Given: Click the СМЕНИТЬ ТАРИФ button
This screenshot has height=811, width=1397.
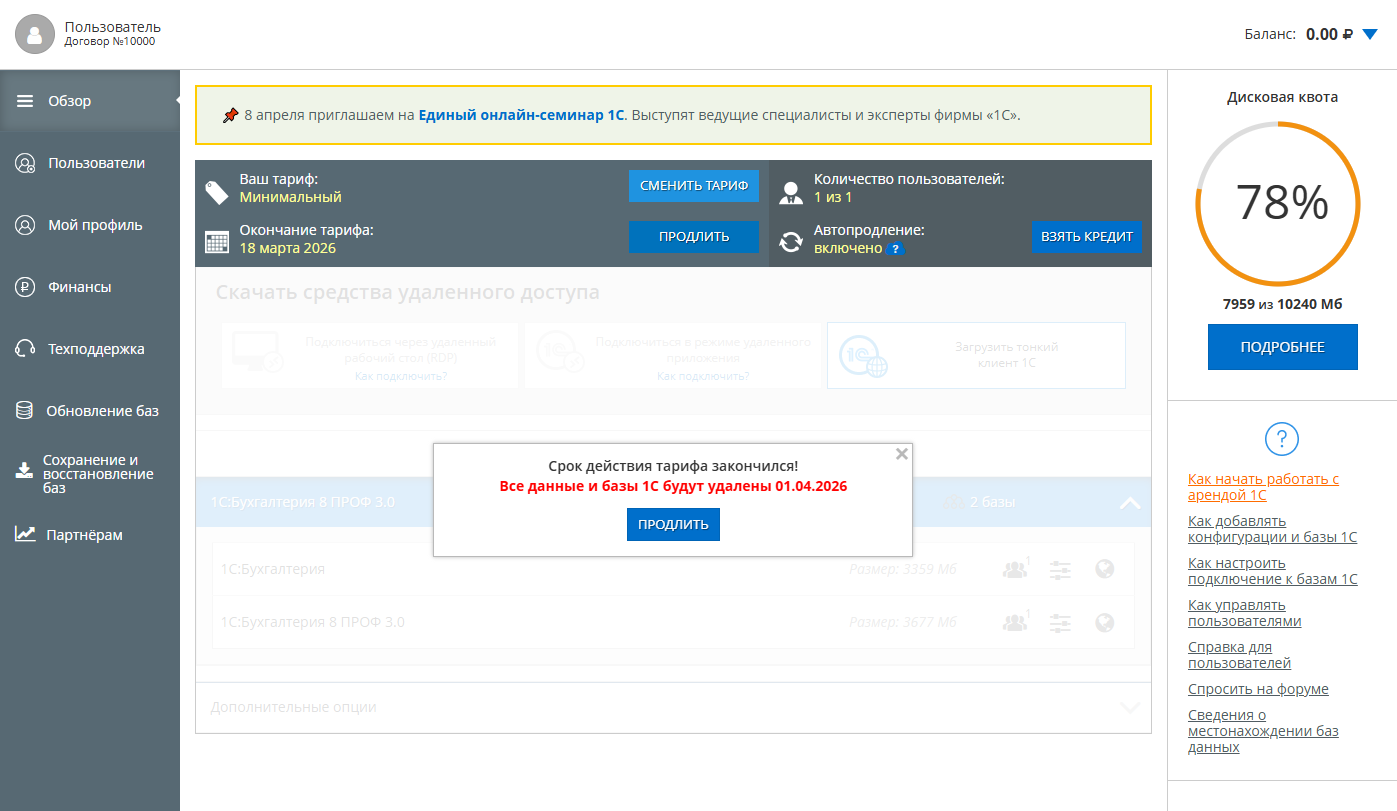Looking at the screenshot, I should (x=693, y=186).
